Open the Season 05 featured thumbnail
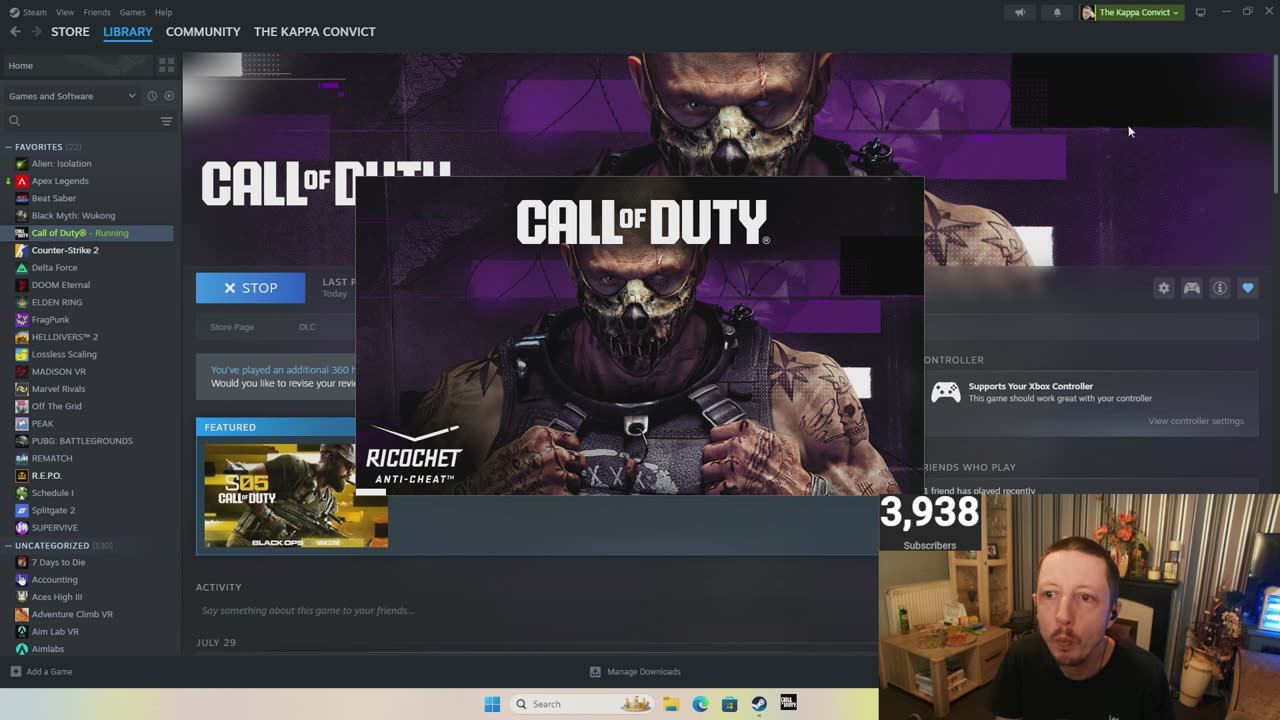 click(296, 495)
